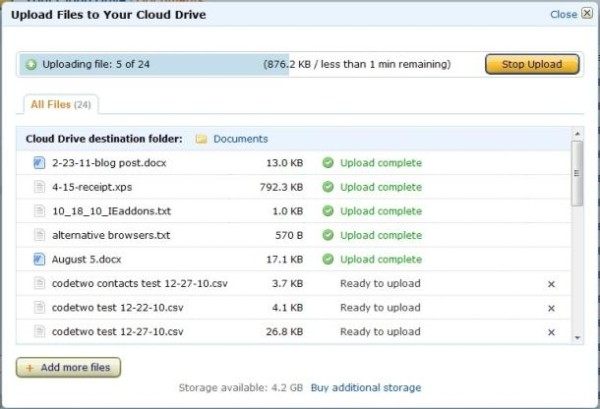The image size is (600, 409).
Task: Click the text file icon for 10_18_10_IEaddons.txt
Action: point(39,211)
